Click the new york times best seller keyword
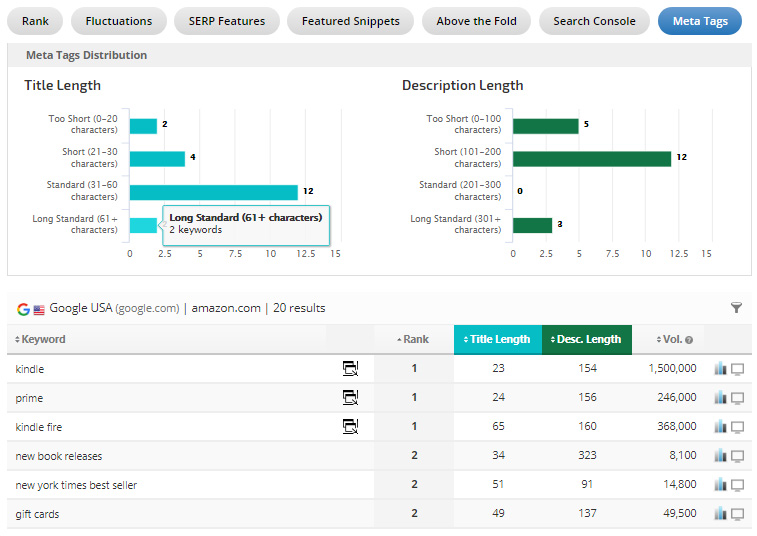Screen dimensions: 757x536 (x=76, y=485)
